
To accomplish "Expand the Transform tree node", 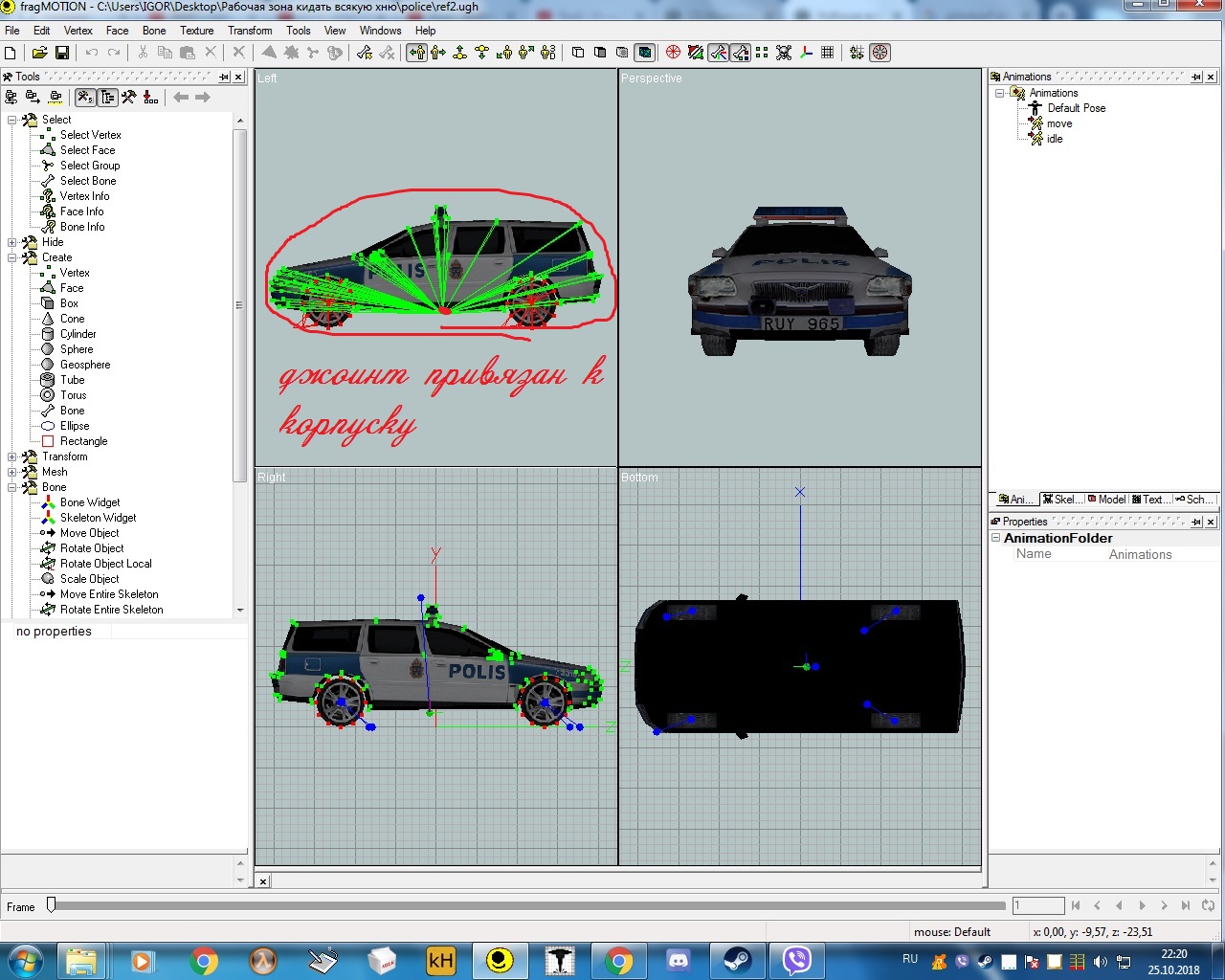I will pos(12,457).
